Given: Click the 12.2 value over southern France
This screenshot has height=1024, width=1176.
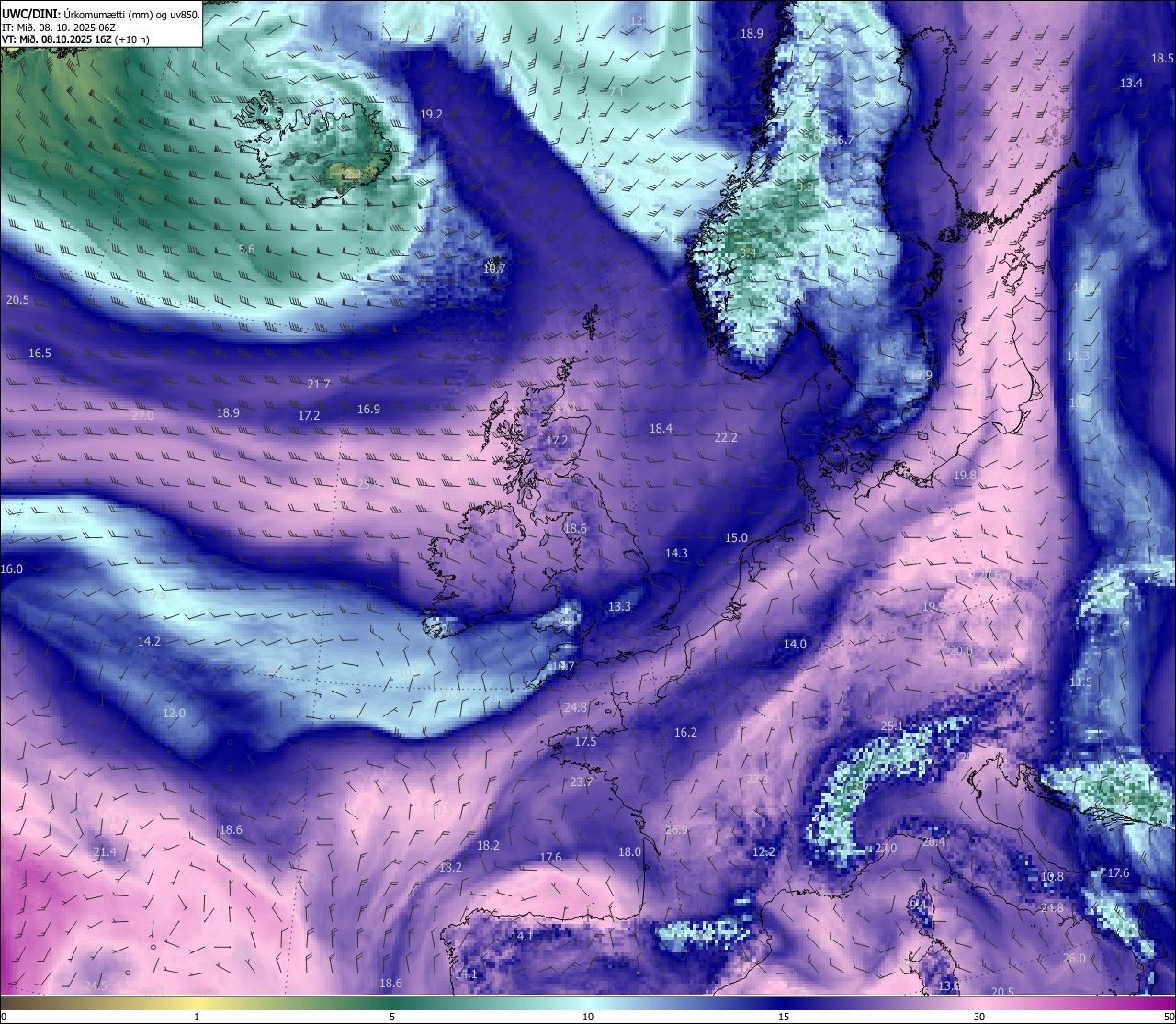Looking at the screenshot, I should point(763,852).
